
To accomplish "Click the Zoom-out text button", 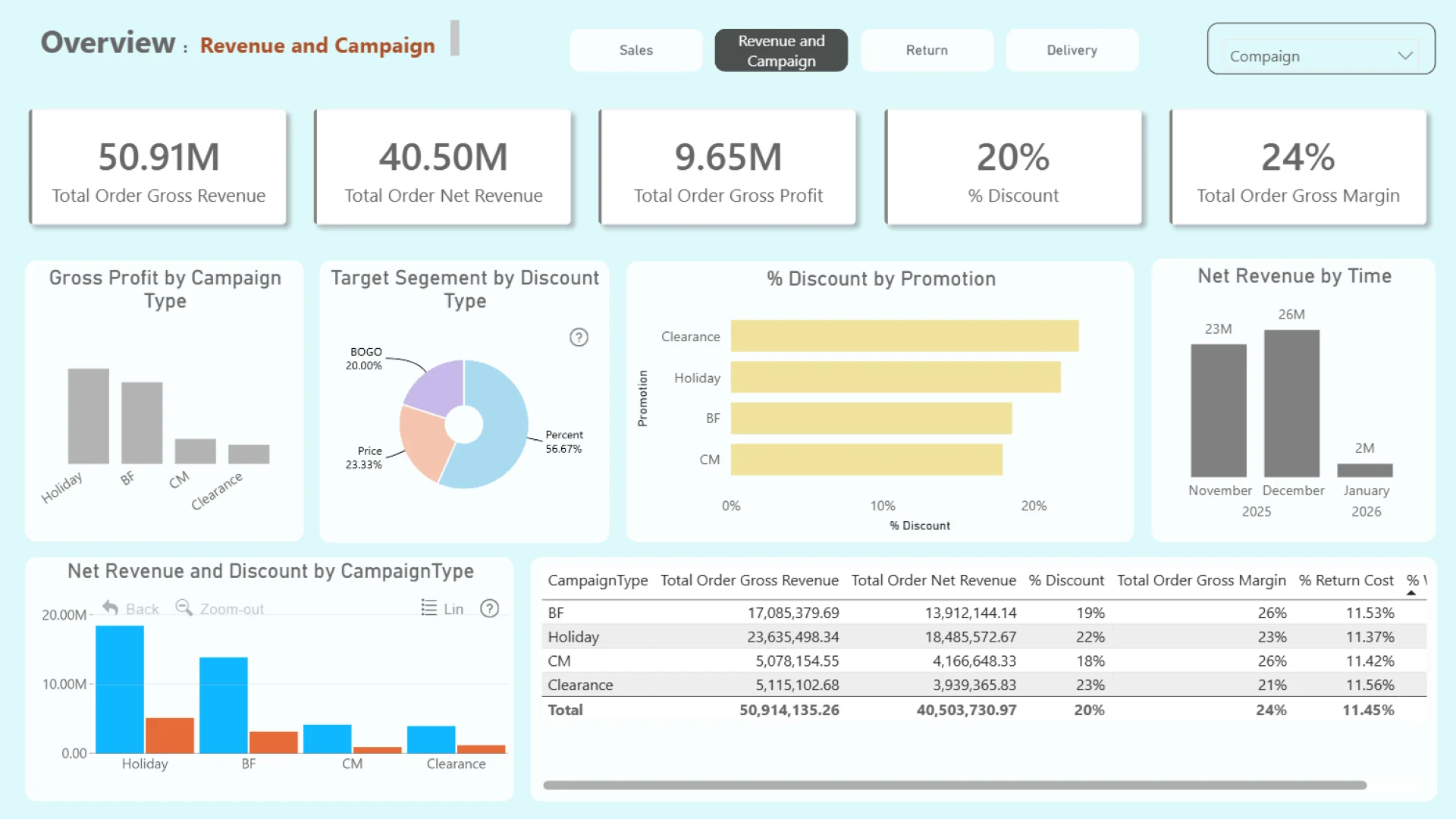I will click(x=231, y=609).
